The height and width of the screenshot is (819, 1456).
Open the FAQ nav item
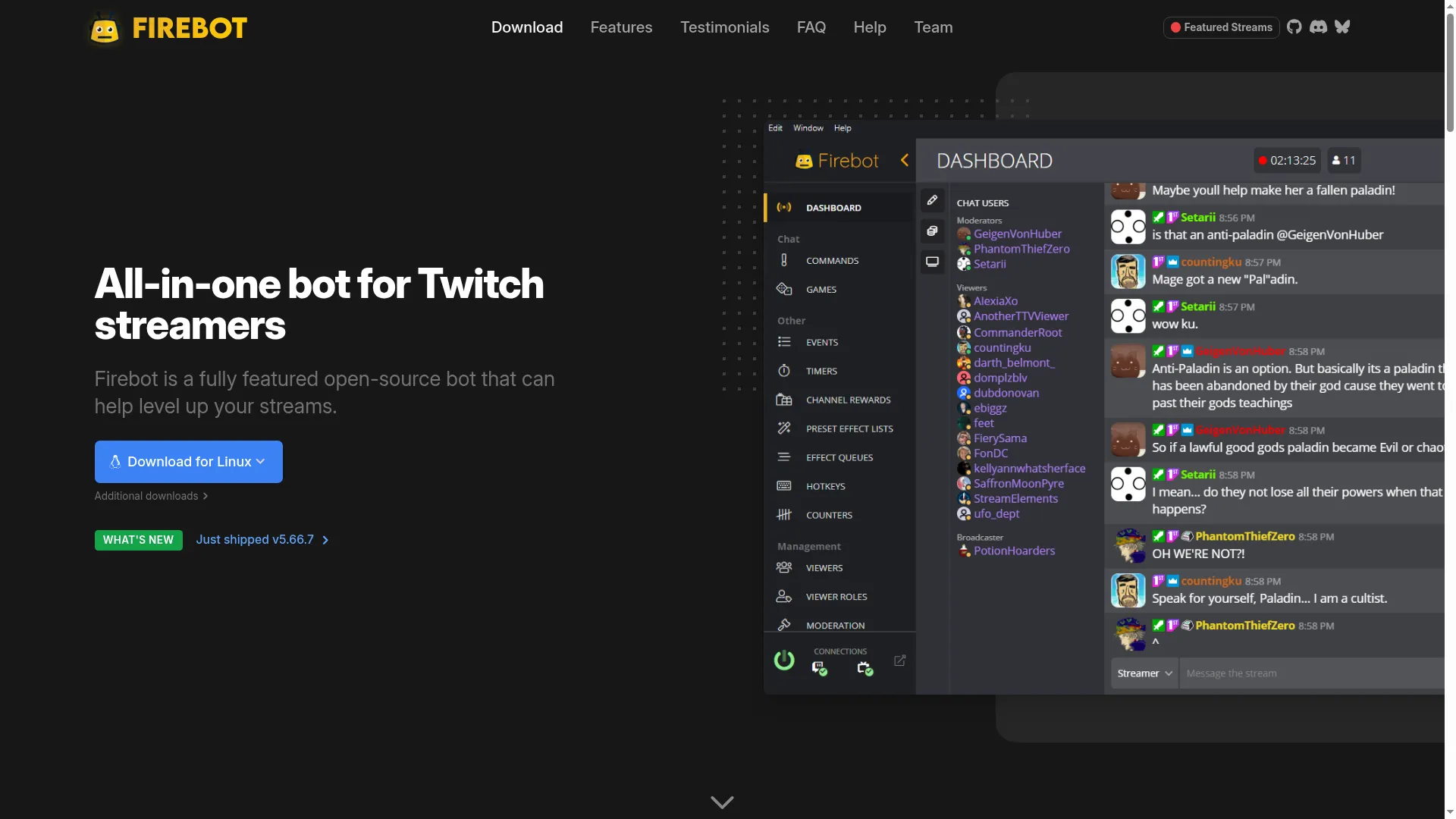[x=811, y=27]
